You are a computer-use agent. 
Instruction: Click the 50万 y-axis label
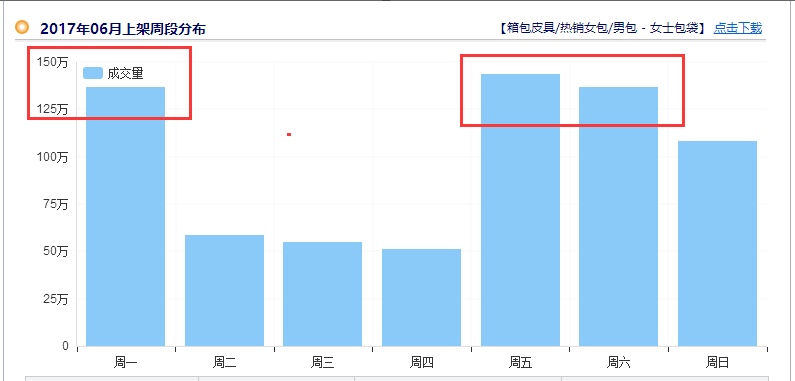pos(55,252)
